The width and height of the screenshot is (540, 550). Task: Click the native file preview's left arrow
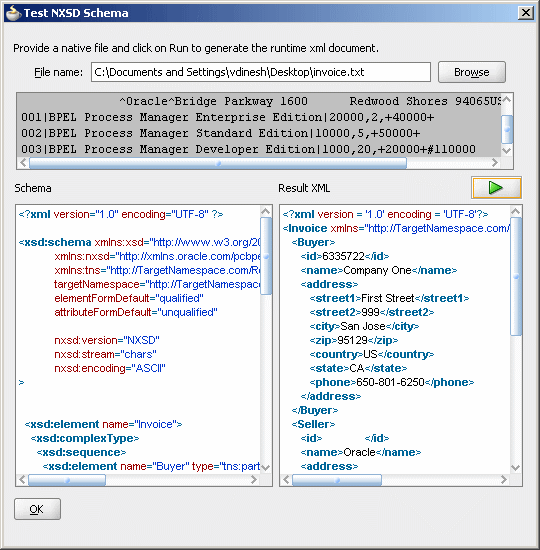[23, 162]
